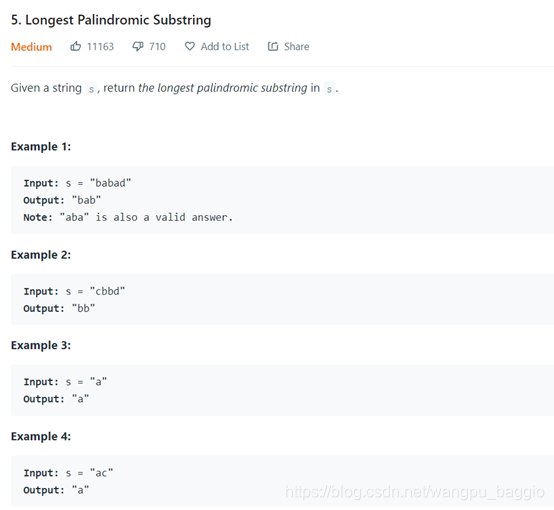Click the input string "ac"
This screenshot has width=554, height=510.
101,473
